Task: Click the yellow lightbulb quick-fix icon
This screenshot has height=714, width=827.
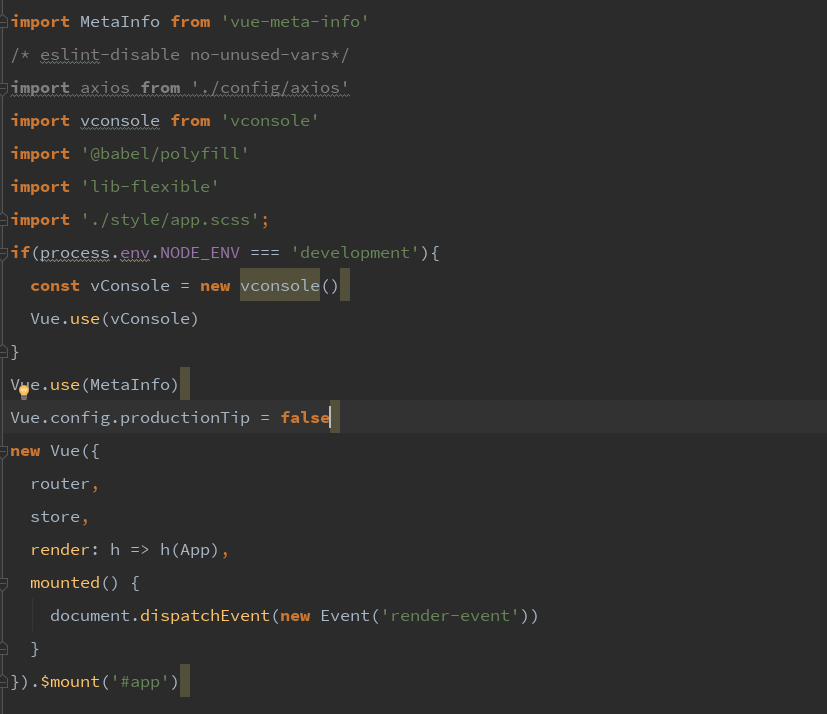Action: [24, 392]
